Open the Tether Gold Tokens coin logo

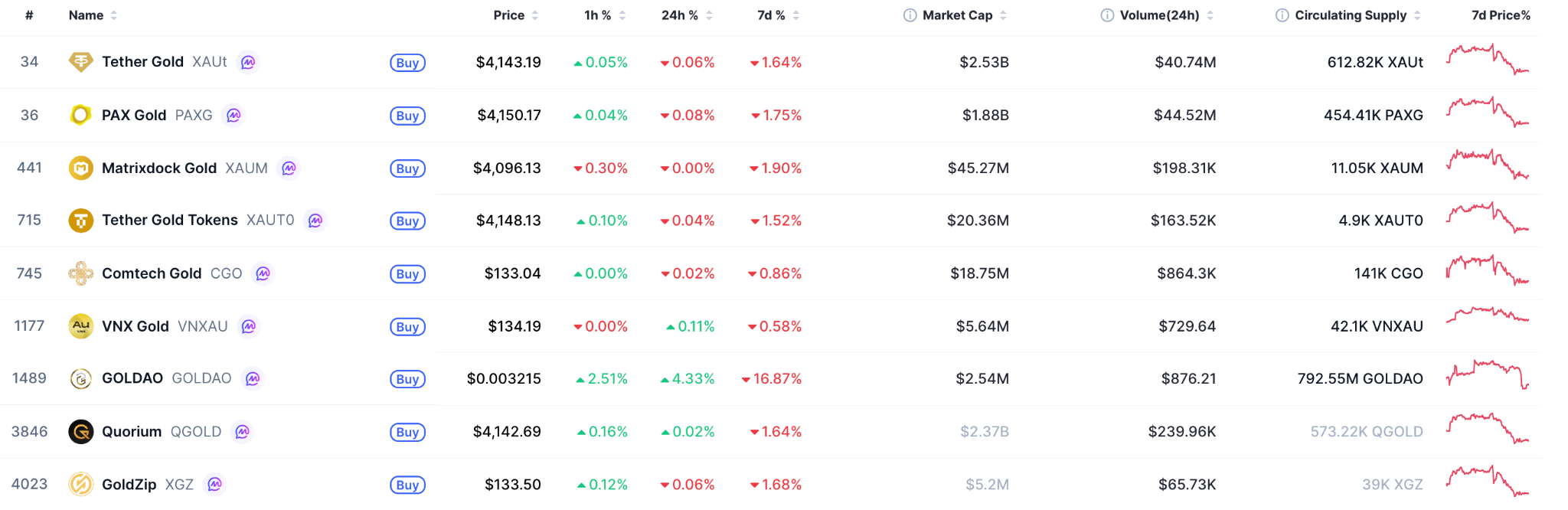80,221
